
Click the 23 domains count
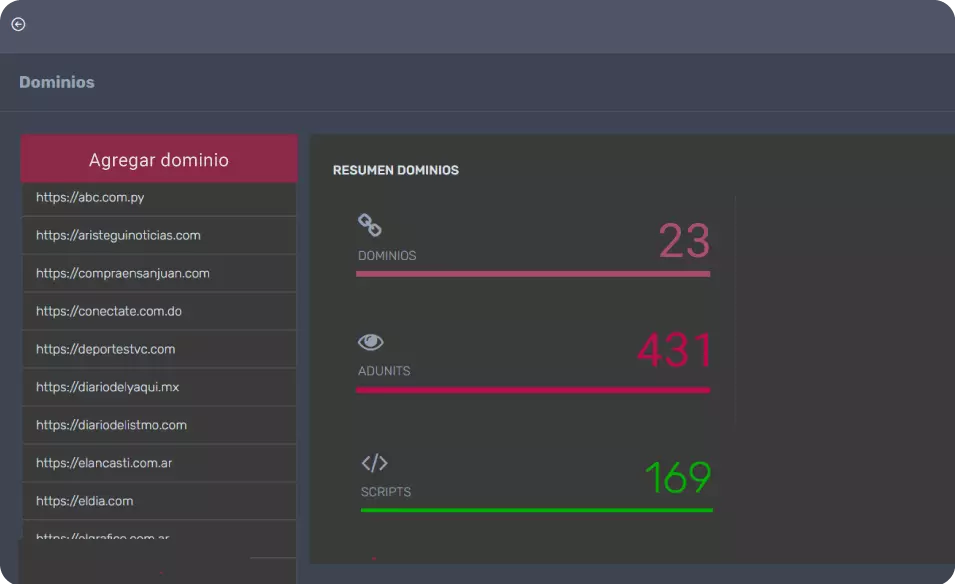coord(684,242)
